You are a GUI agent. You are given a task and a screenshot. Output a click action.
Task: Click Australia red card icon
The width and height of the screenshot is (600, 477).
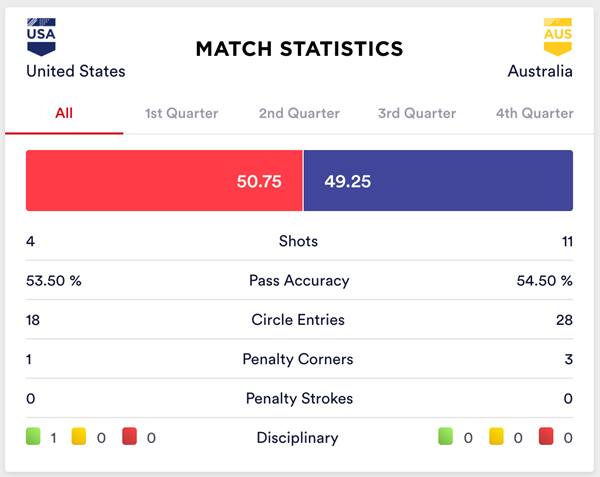click(546, 437)
